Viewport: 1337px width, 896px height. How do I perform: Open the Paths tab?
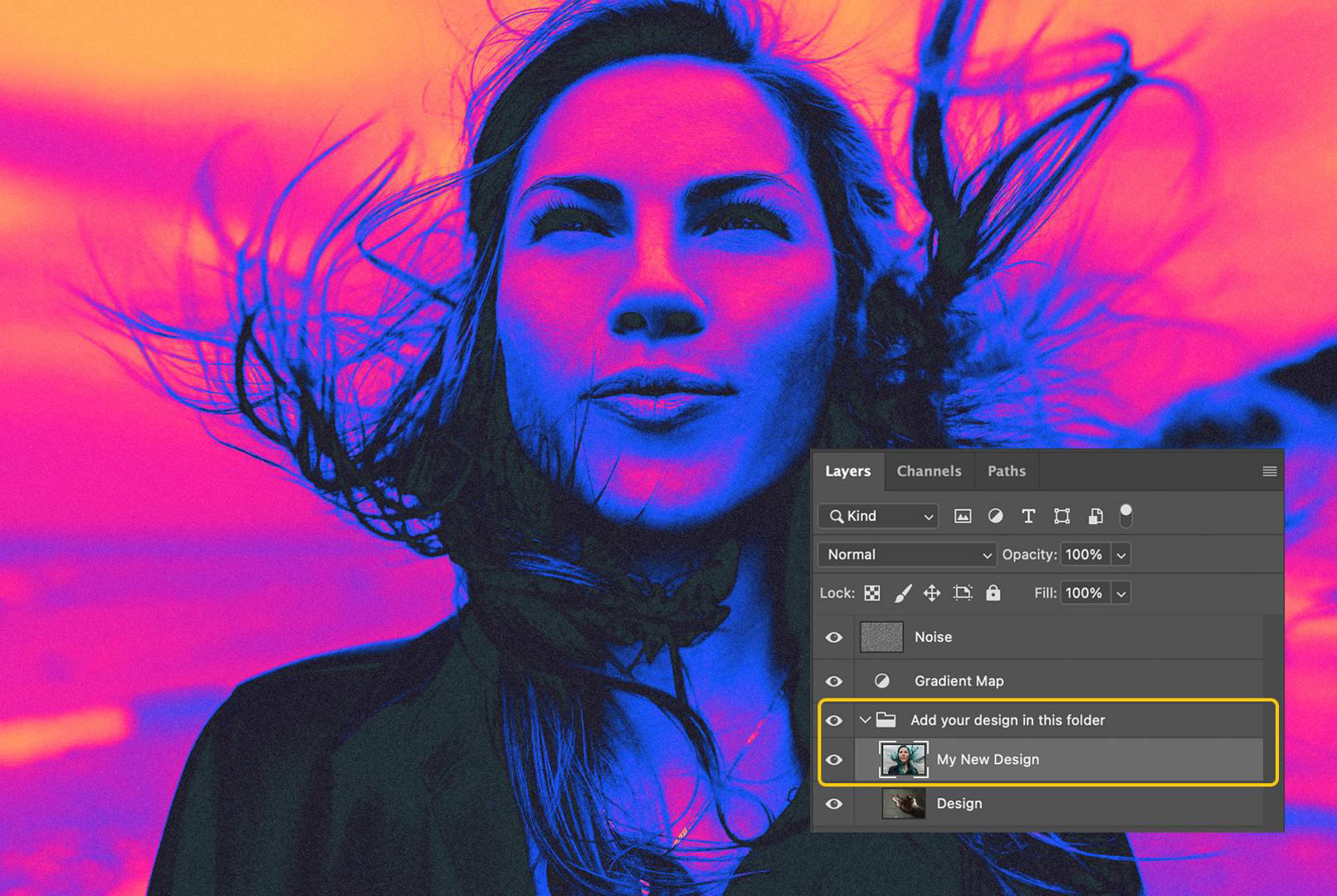tap(1007, 470)
